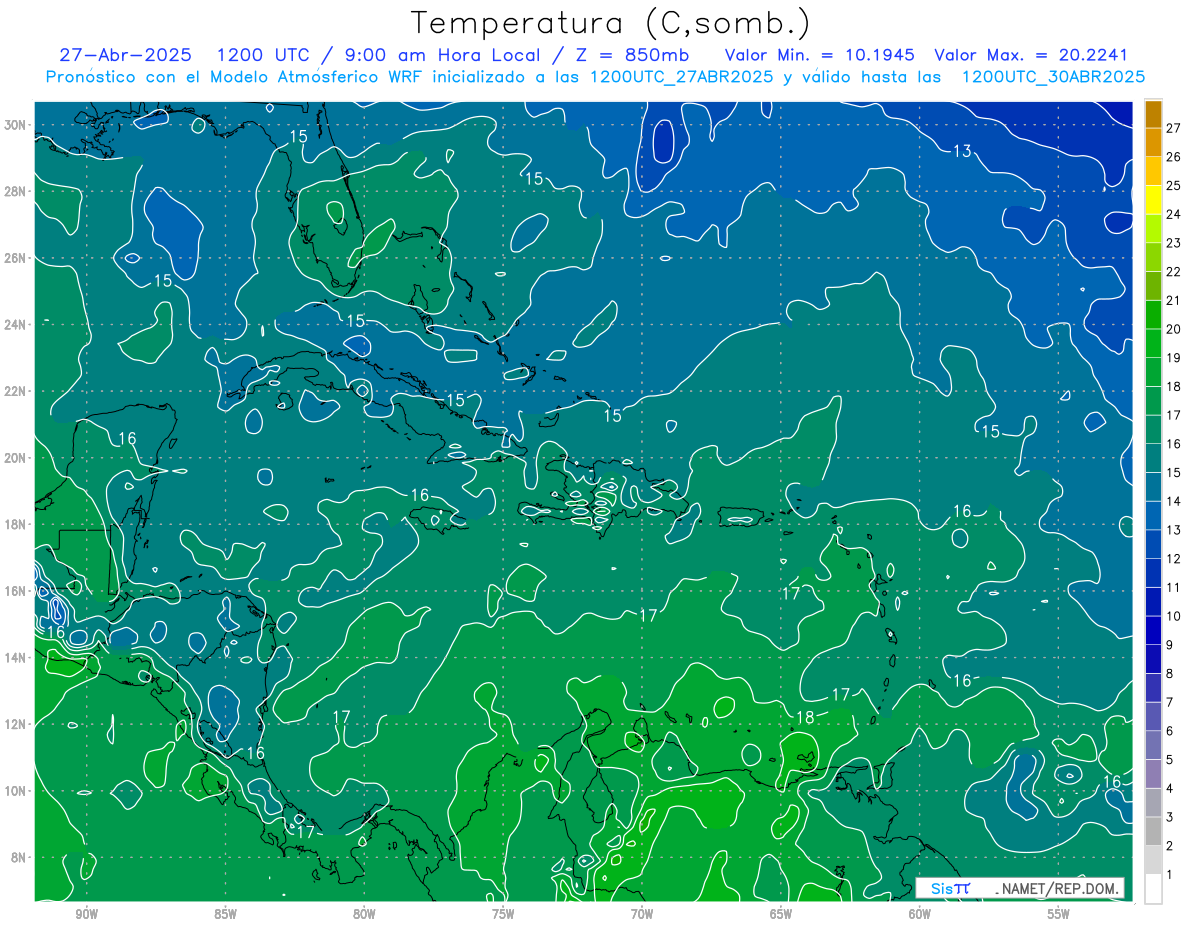Click the "30N" latitude label
Image resolution: width=1200 pixels, height=927 pixels.
pos(17,124)
